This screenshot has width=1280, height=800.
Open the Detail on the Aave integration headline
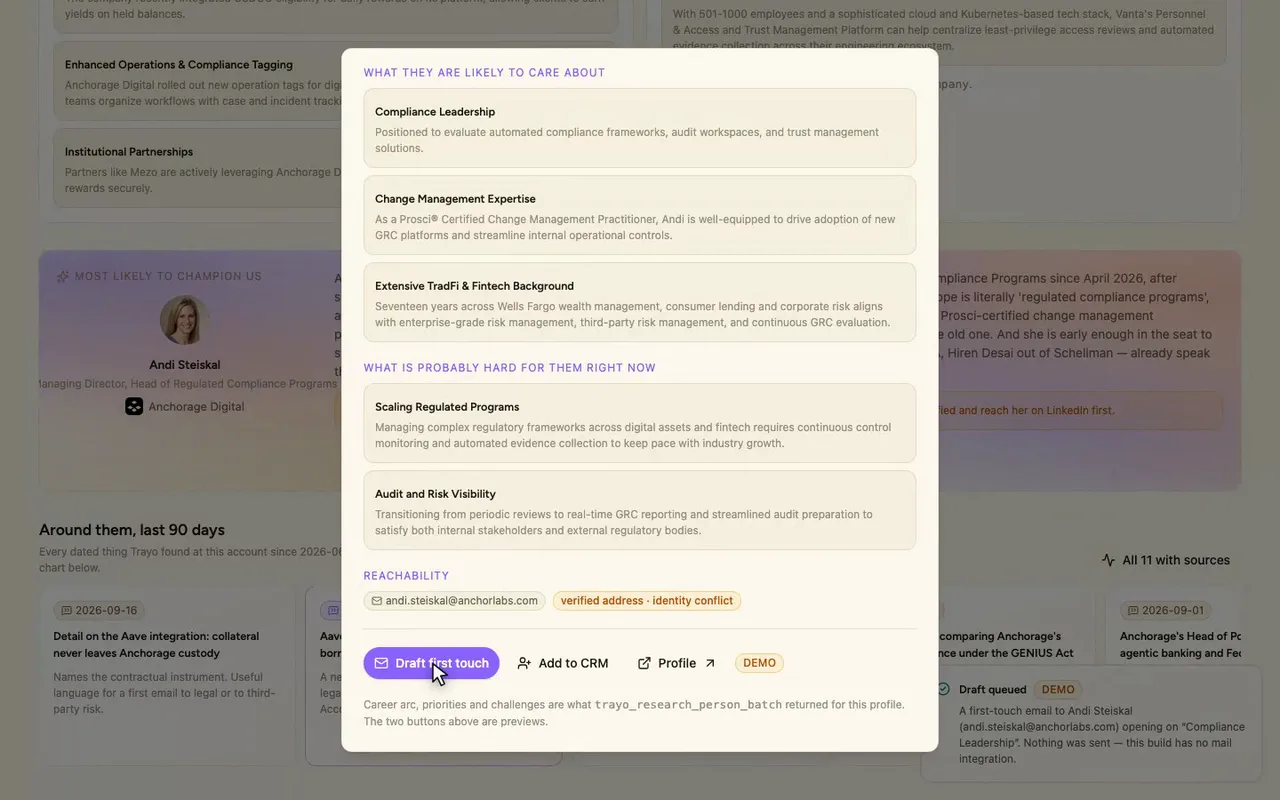point(156,644)
